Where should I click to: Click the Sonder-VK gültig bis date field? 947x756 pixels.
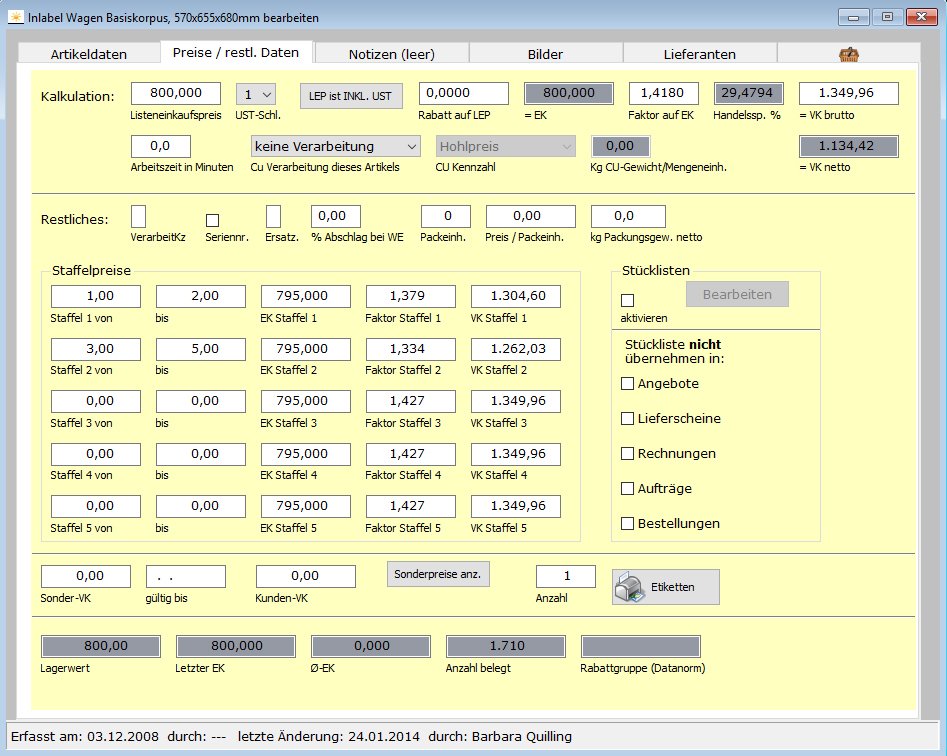coord(186,576)
